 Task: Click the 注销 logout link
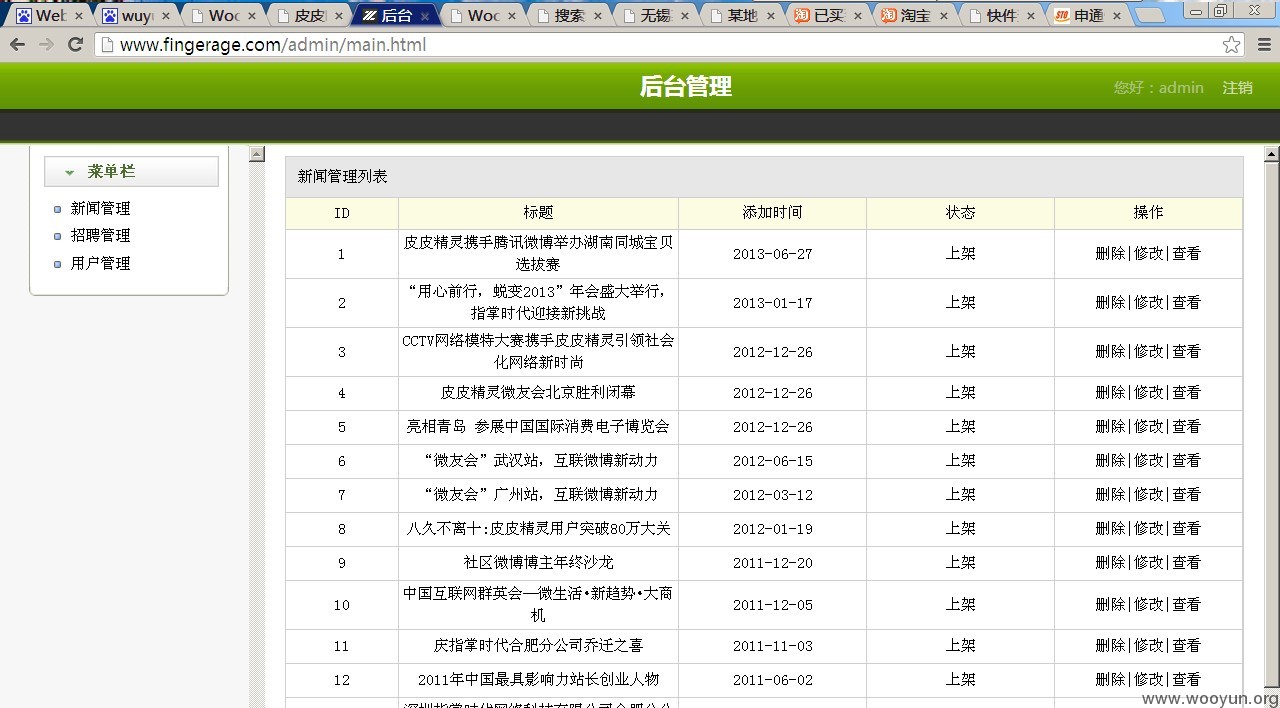pyautogui.click(x=1237, y=87)
